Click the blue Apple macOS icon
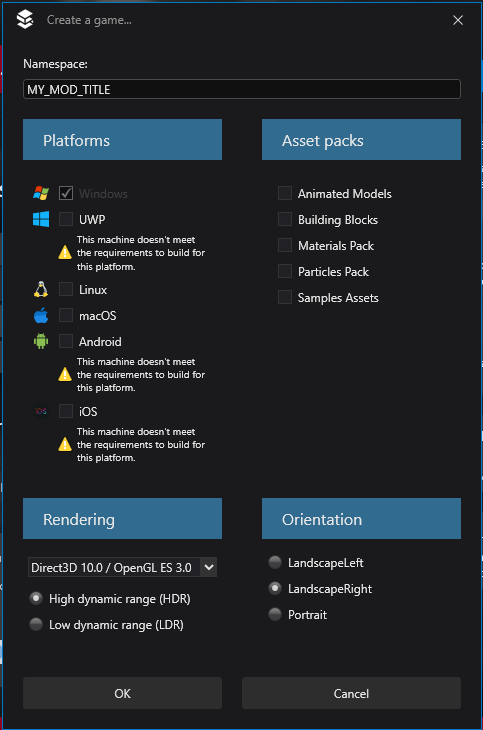 point(41,316)
